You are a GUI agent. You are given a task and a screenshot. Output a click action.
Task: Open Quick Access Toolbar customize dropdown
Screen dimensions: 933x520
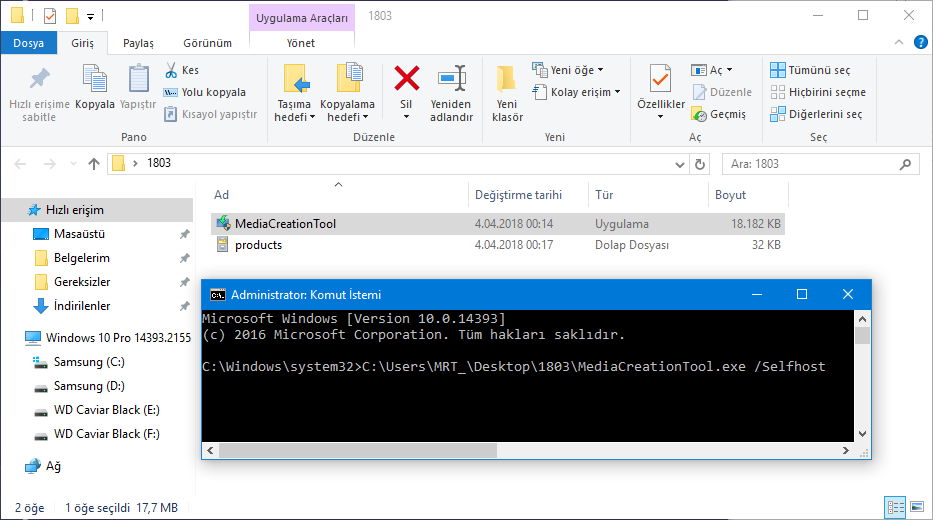click(x=90, y=17)
